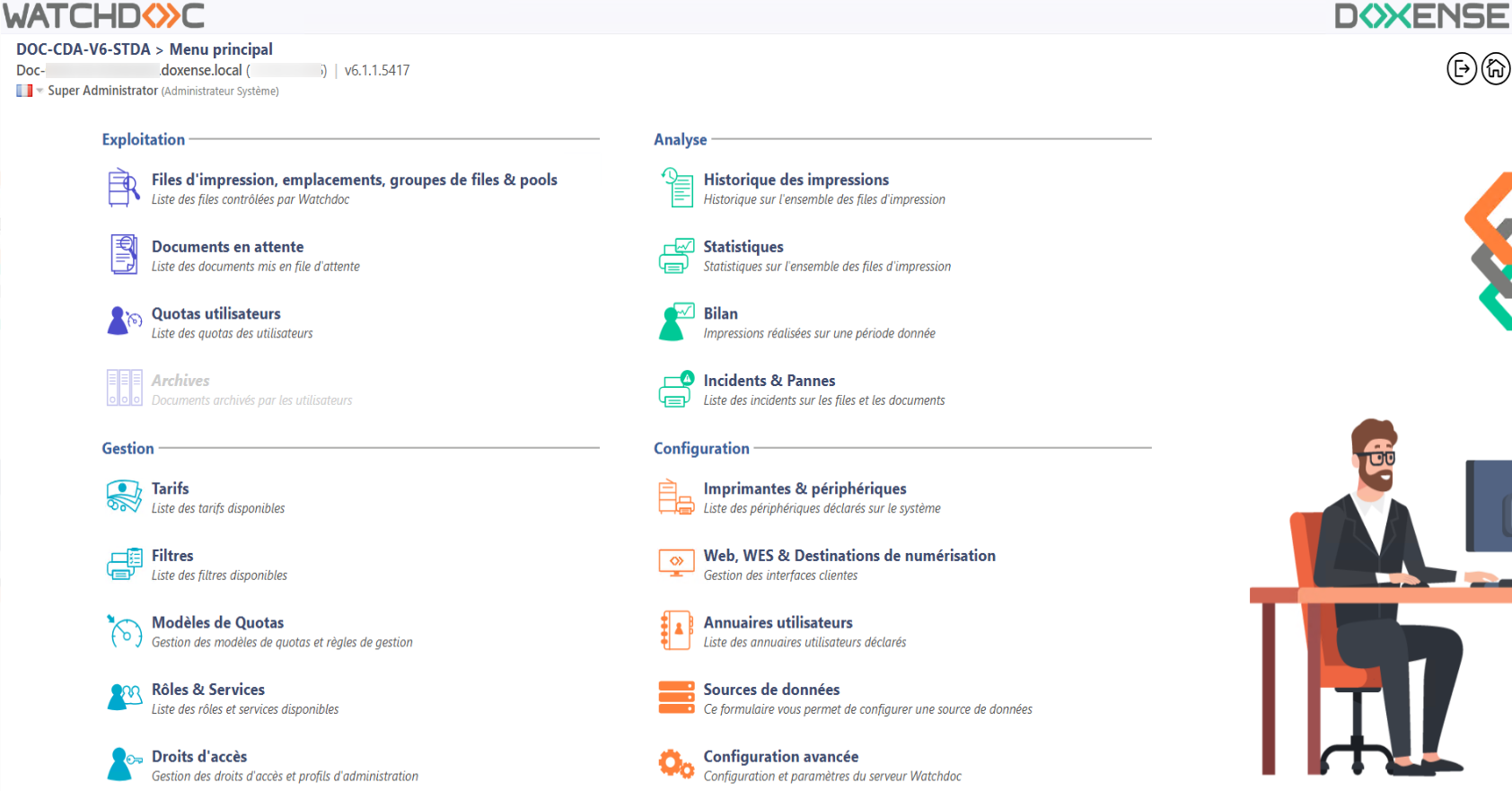Click the Incidents & Pannes alert icon
Image resolution: width=1512 pixels, height=791 pixels.
(676, 389)
